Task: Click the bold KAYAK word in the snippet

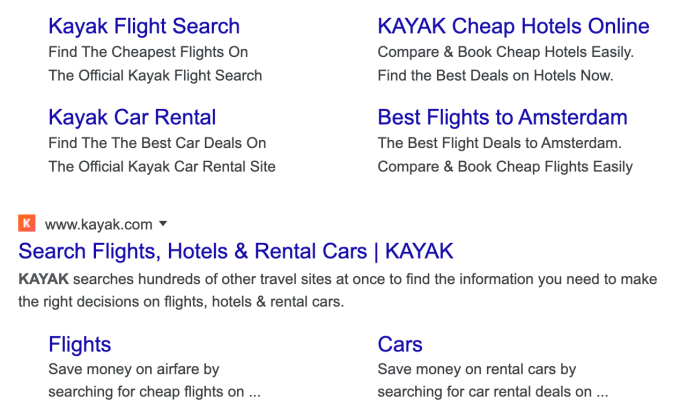Action: (x=43, y=279)
